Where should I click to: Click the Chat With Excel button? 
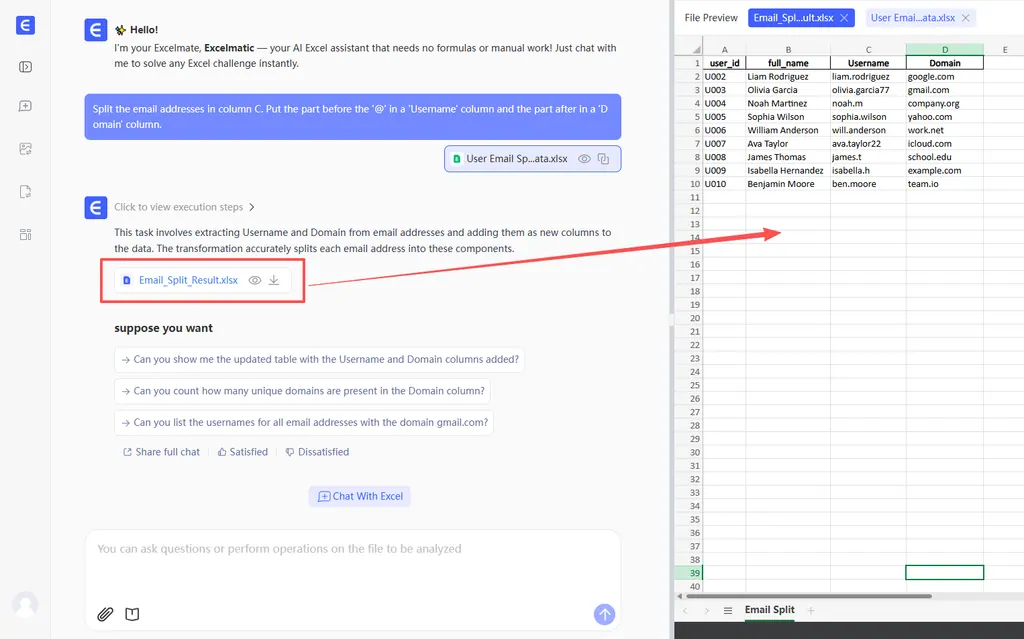tap(359, 496)
